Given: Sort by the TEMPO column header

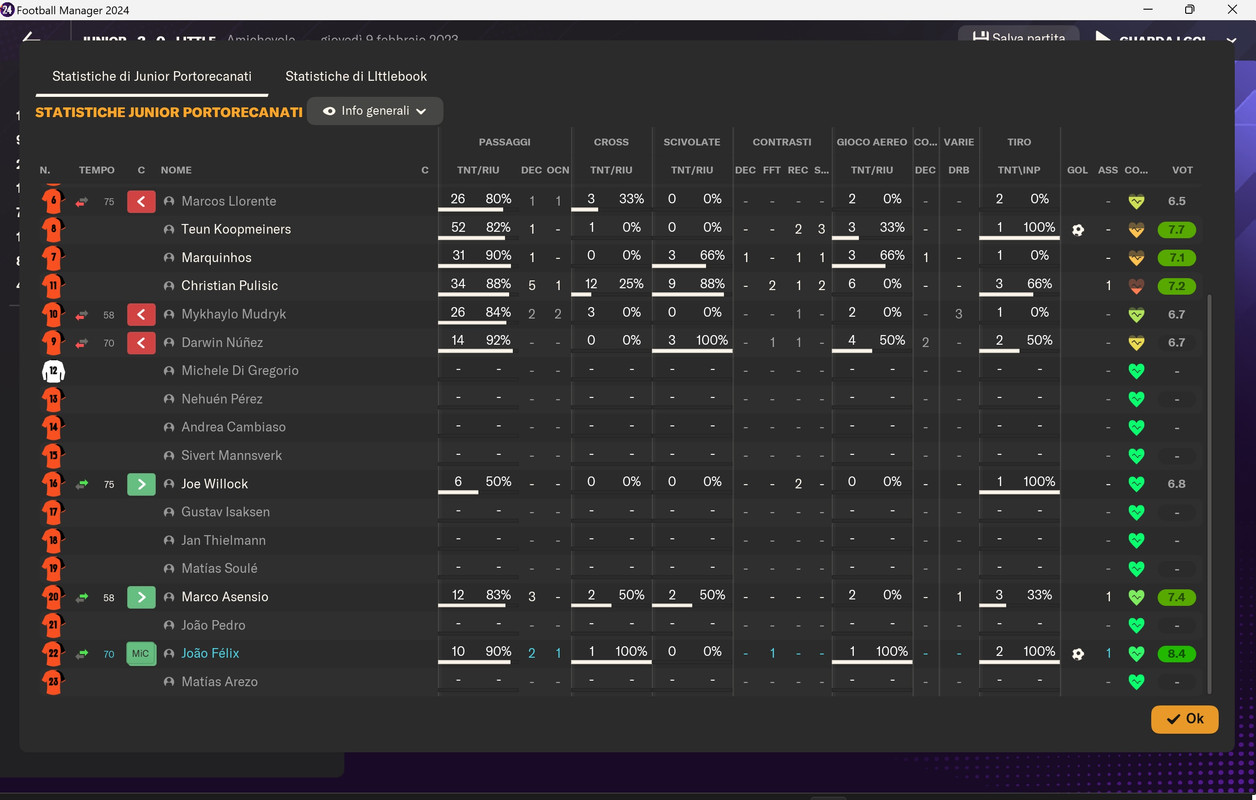Looking at the screenshot, I should 97,170.
